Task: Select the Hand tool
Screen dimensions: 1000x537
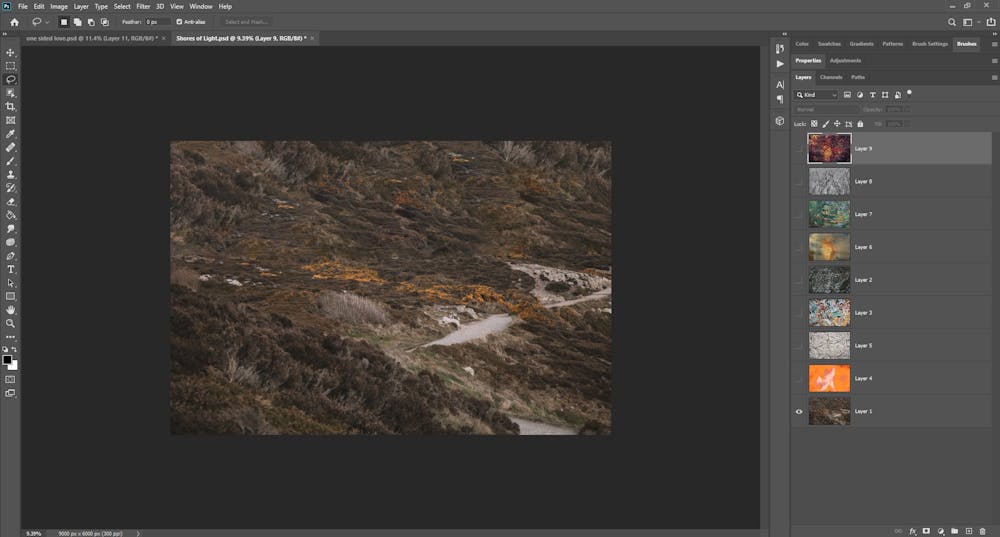Action: [10, 309]
